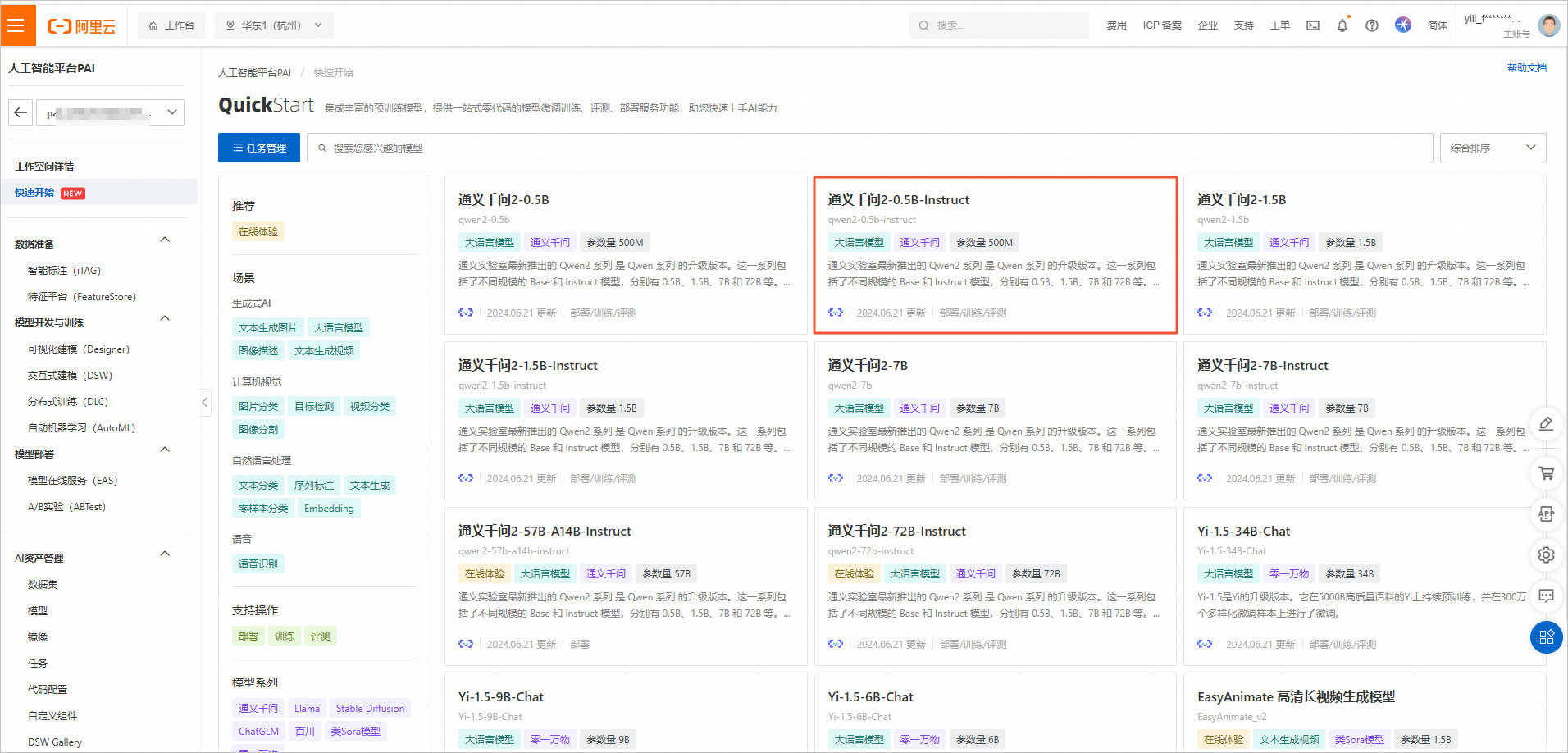Open 费用 in top menu
1568x753 pixels.
click(x=1117, y=25)
